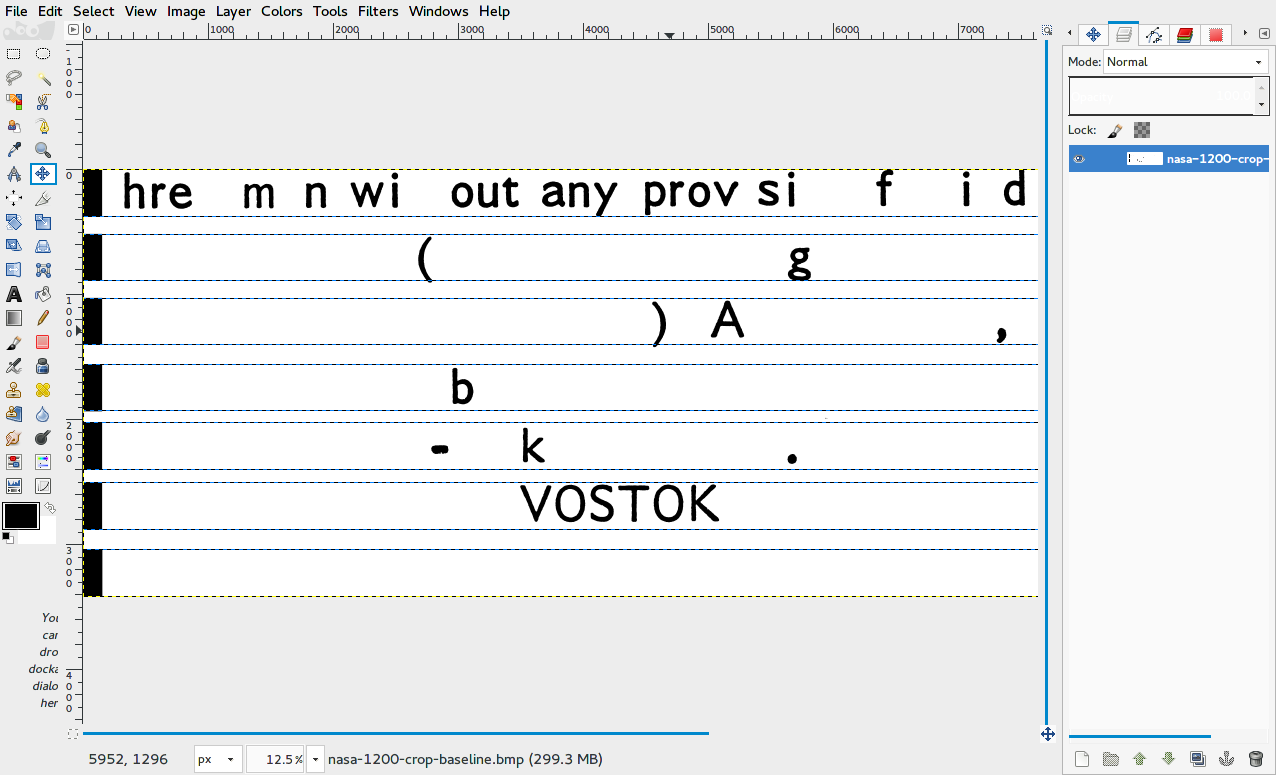Toggle zoom-on-resize button at ruler top-right
The width and height of the screenshot is (1276, 775).
tap(1047, 30)
